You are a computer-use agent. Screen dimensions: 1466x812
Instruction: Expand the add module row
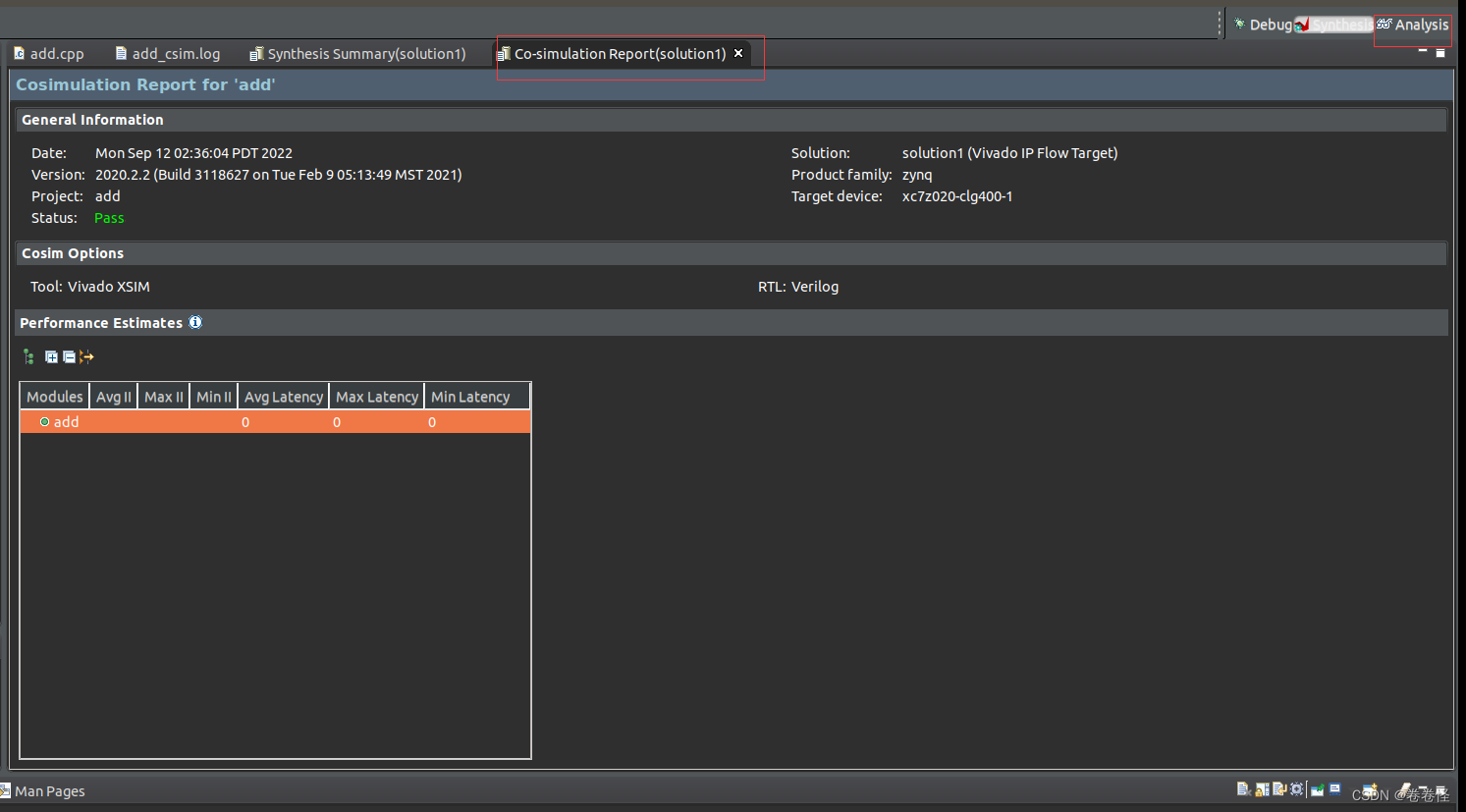point(44,421)
